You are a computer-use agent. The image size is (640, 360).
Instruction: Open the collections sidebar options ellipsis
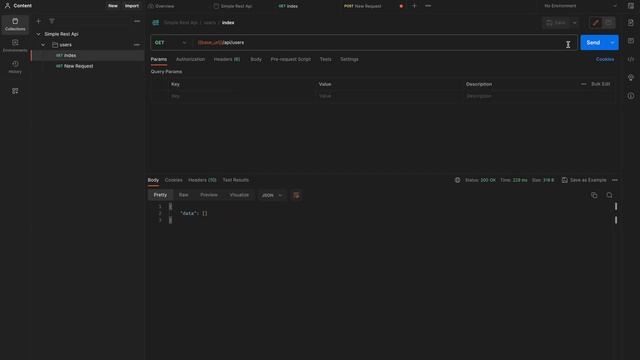point(137,21)
